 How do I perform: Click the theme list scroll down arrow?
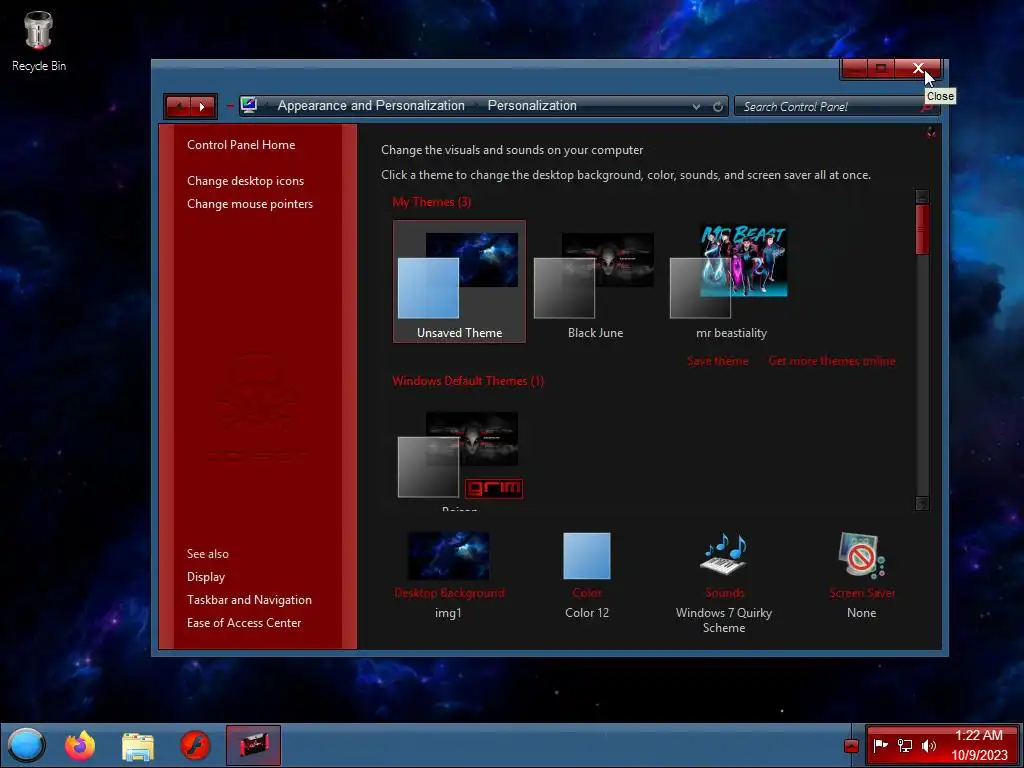(922, 503)
